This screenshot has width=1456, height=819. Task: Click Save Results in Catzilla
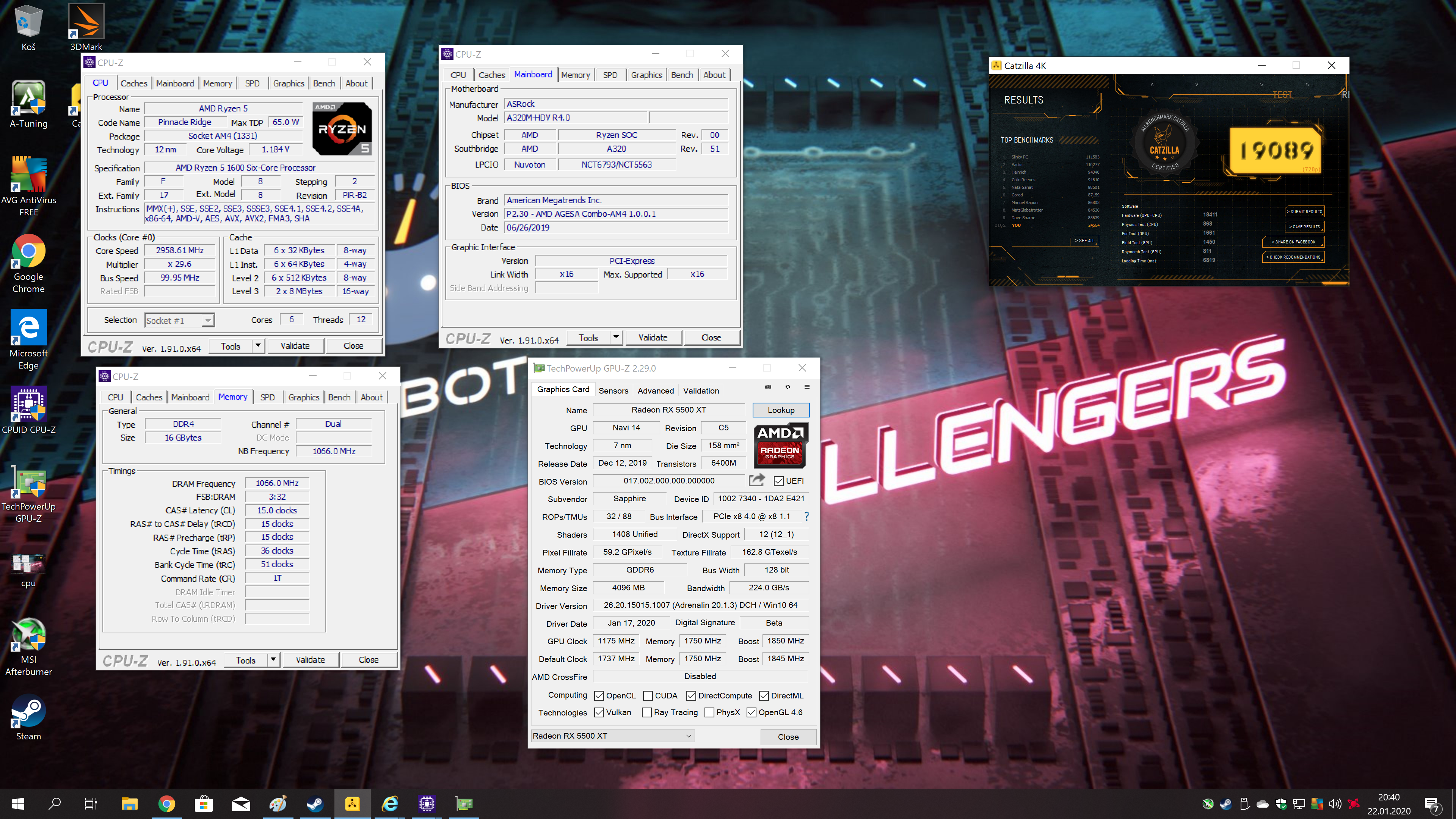[1304, 227]
